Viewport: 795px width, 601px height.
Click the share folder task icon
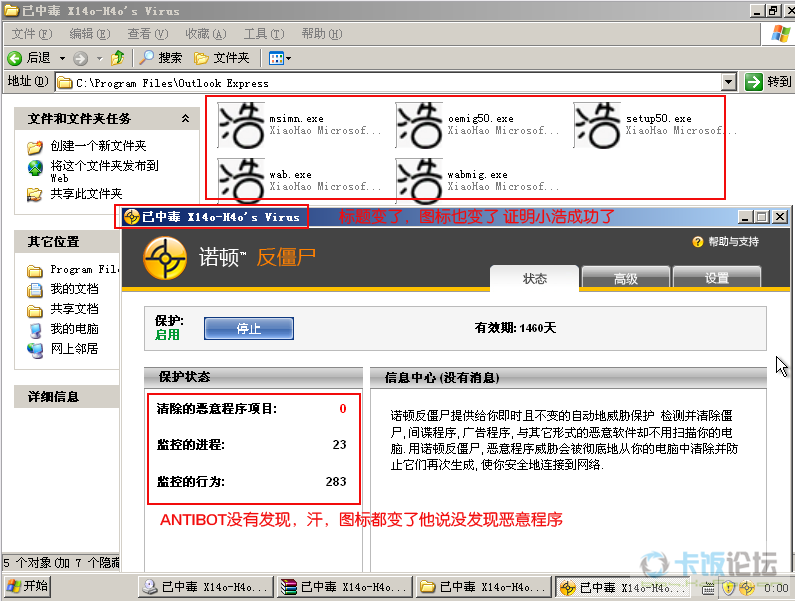coord(34,194)
